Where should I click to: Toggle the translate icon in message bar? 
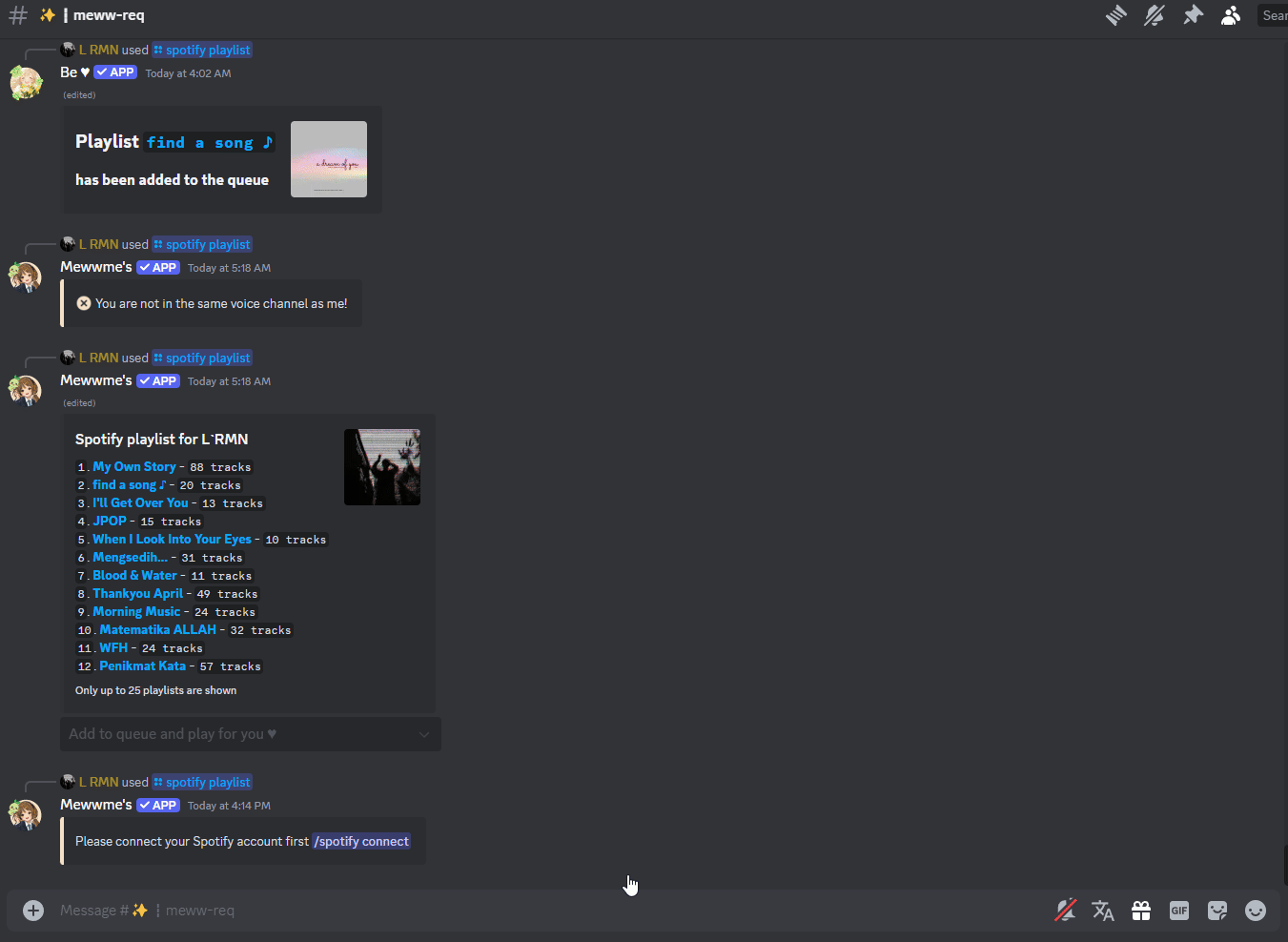click(1103, 910)
